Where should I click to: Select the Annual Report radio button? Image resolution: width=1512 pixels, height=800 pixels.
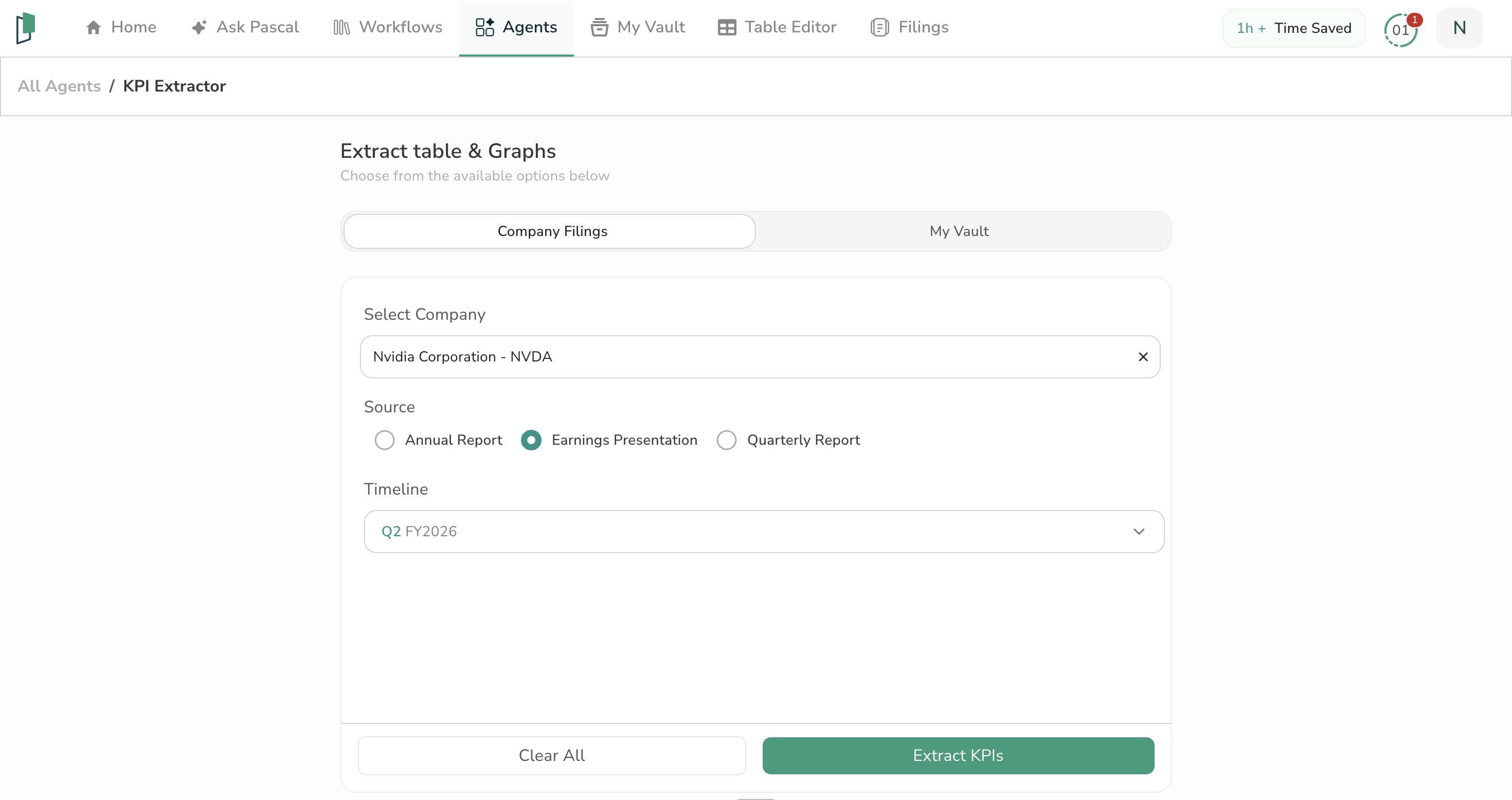[385, 440]
